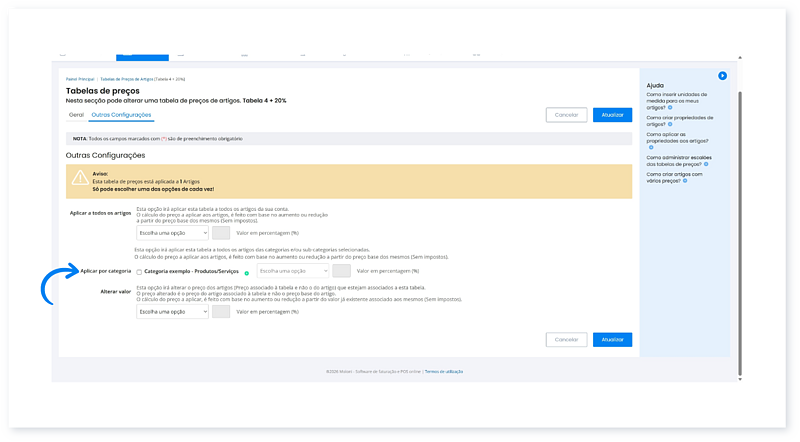Collapse the Ajuda panel with the arrow icon
This screenshot has height=442, width=800.
[722, 76]
